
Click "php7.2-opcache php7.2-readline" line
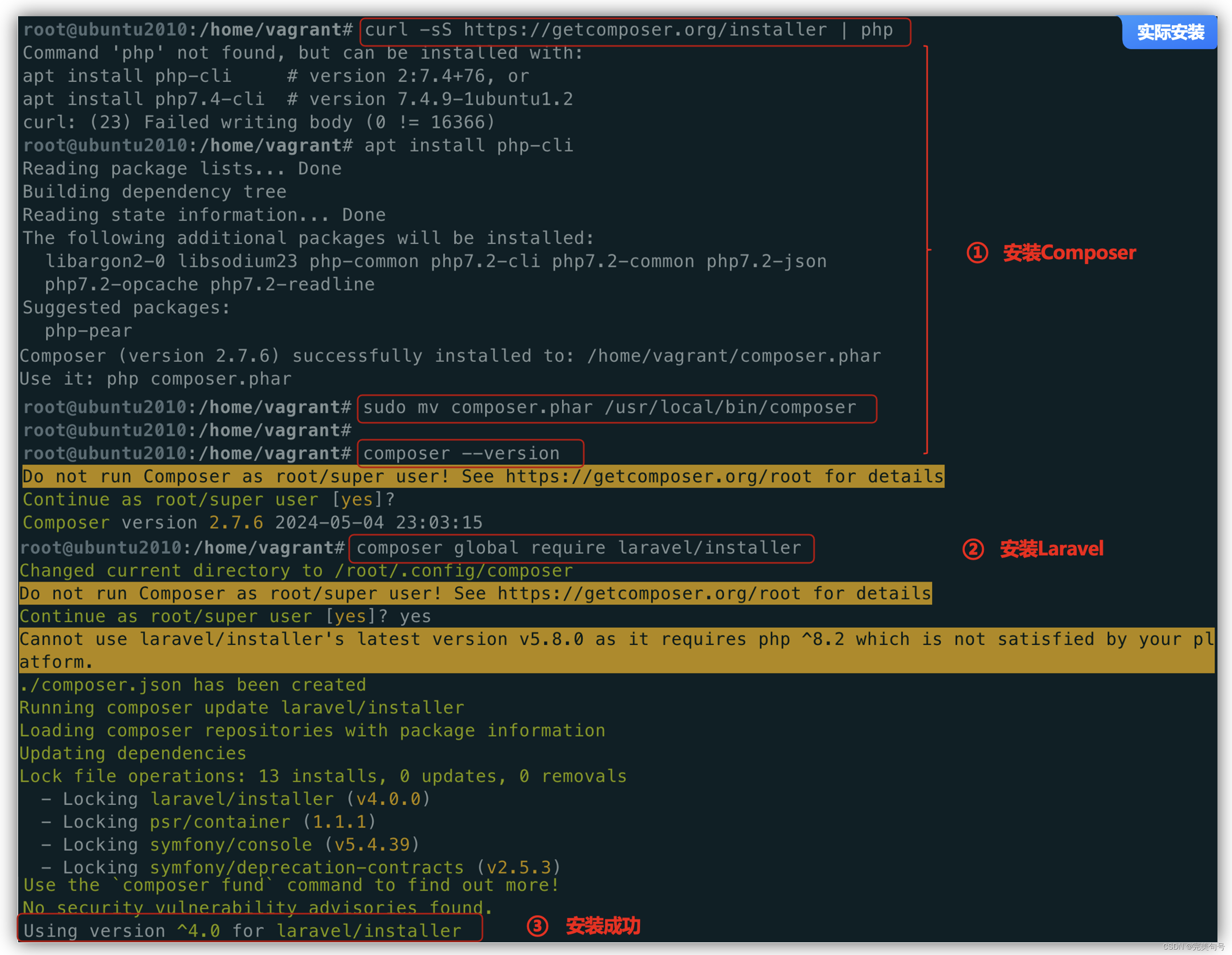[210, 285]
